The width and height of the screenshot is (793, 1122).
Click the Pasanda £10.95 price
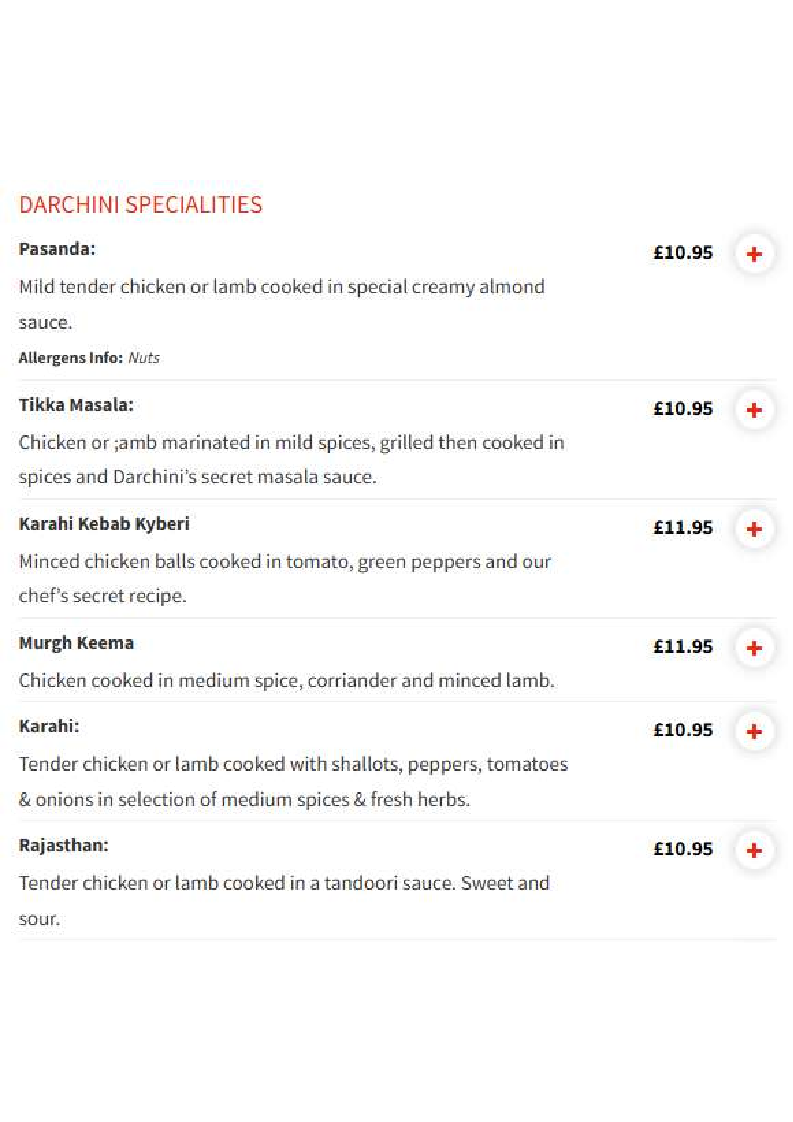point(683,253)
